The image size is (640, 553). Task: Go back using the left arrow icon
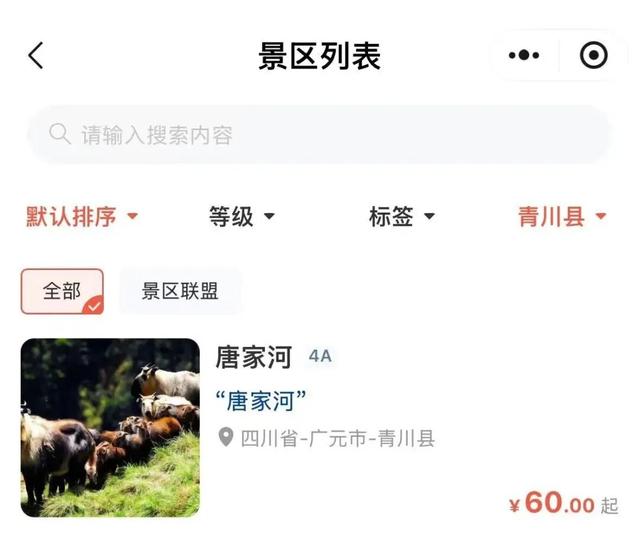tap(36, 55)
